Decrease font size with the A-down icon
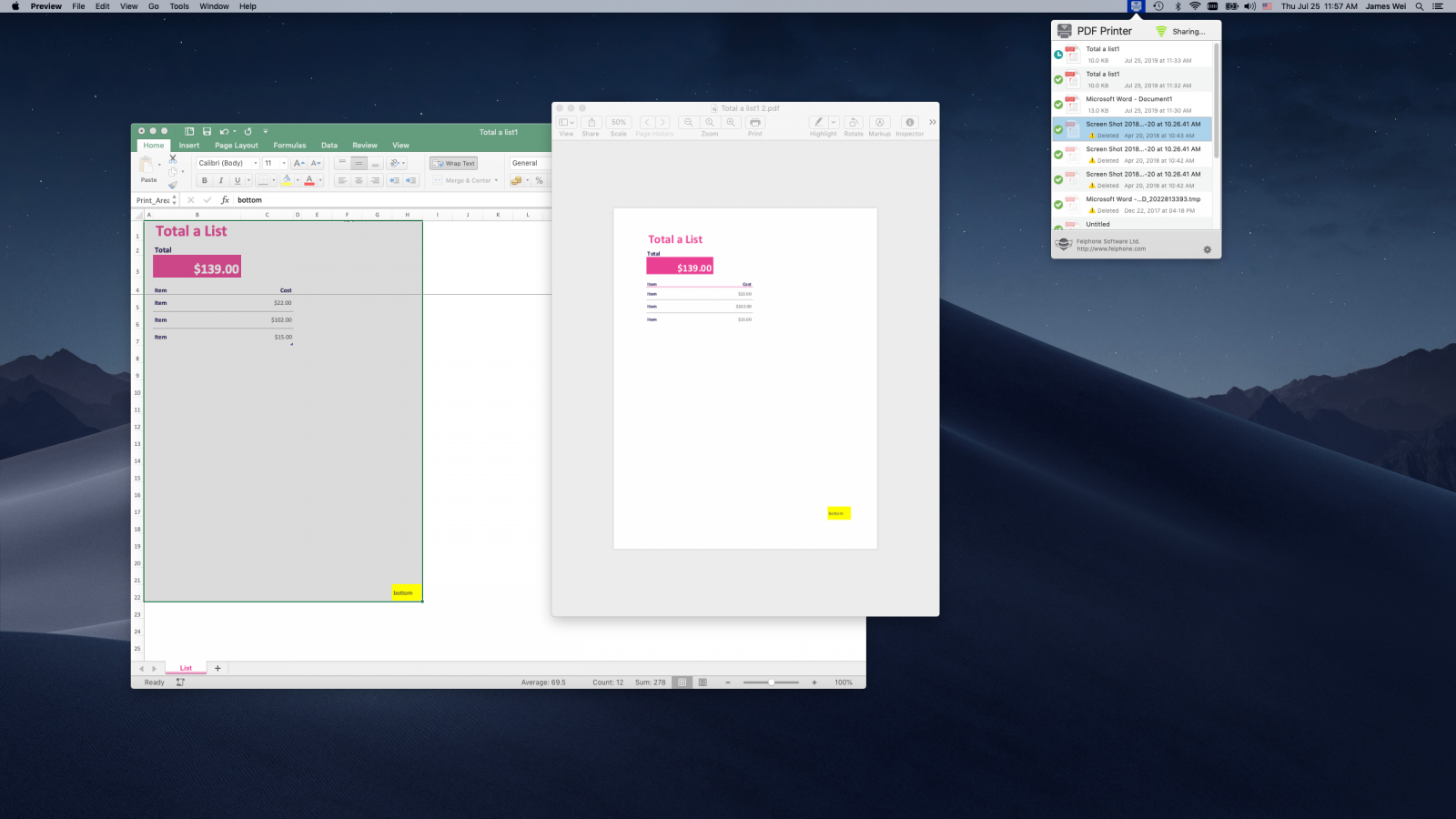Viewport: 1456px width, 819px height. [x=316, y=163]
